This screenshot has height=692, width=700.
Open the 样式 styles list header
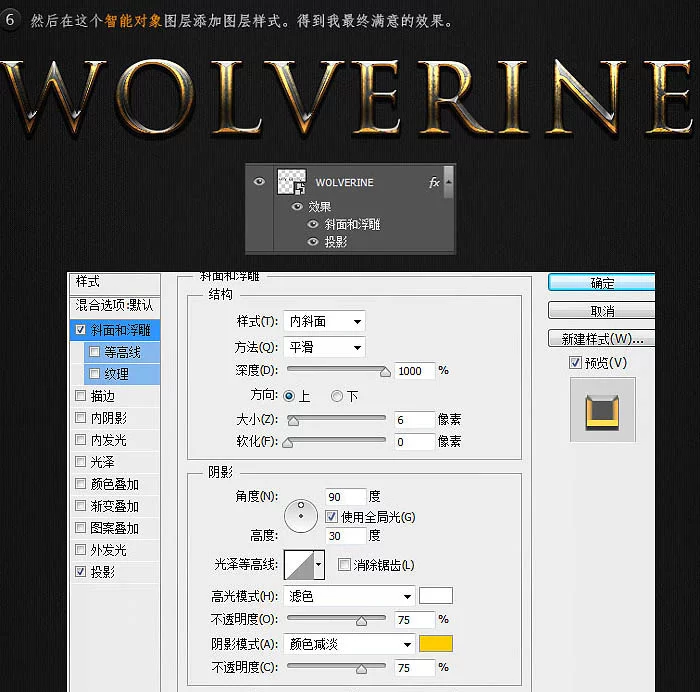115,282
